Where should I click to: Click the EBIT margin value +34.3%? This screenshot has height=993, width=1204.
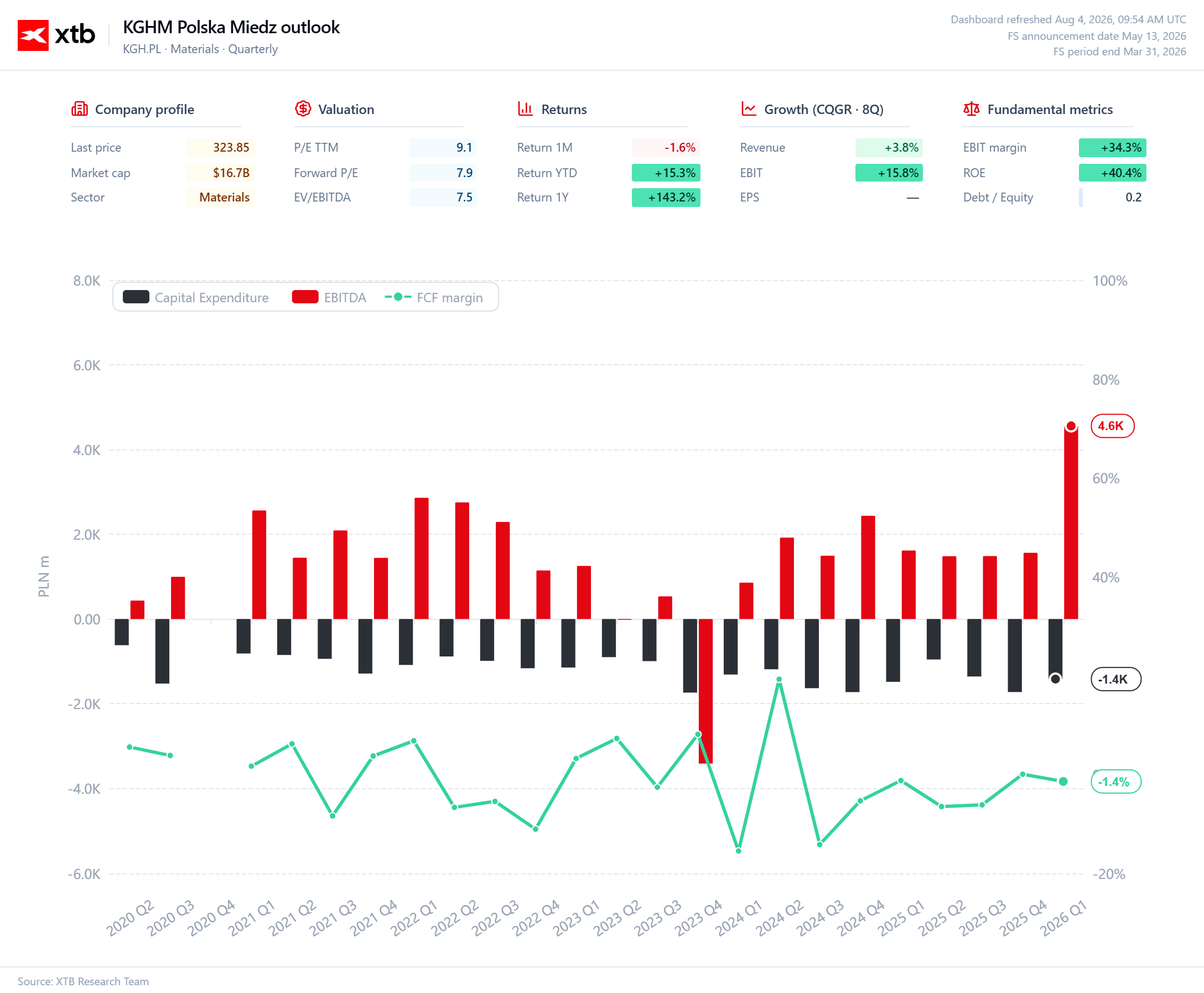click(x=1113, y=148)
